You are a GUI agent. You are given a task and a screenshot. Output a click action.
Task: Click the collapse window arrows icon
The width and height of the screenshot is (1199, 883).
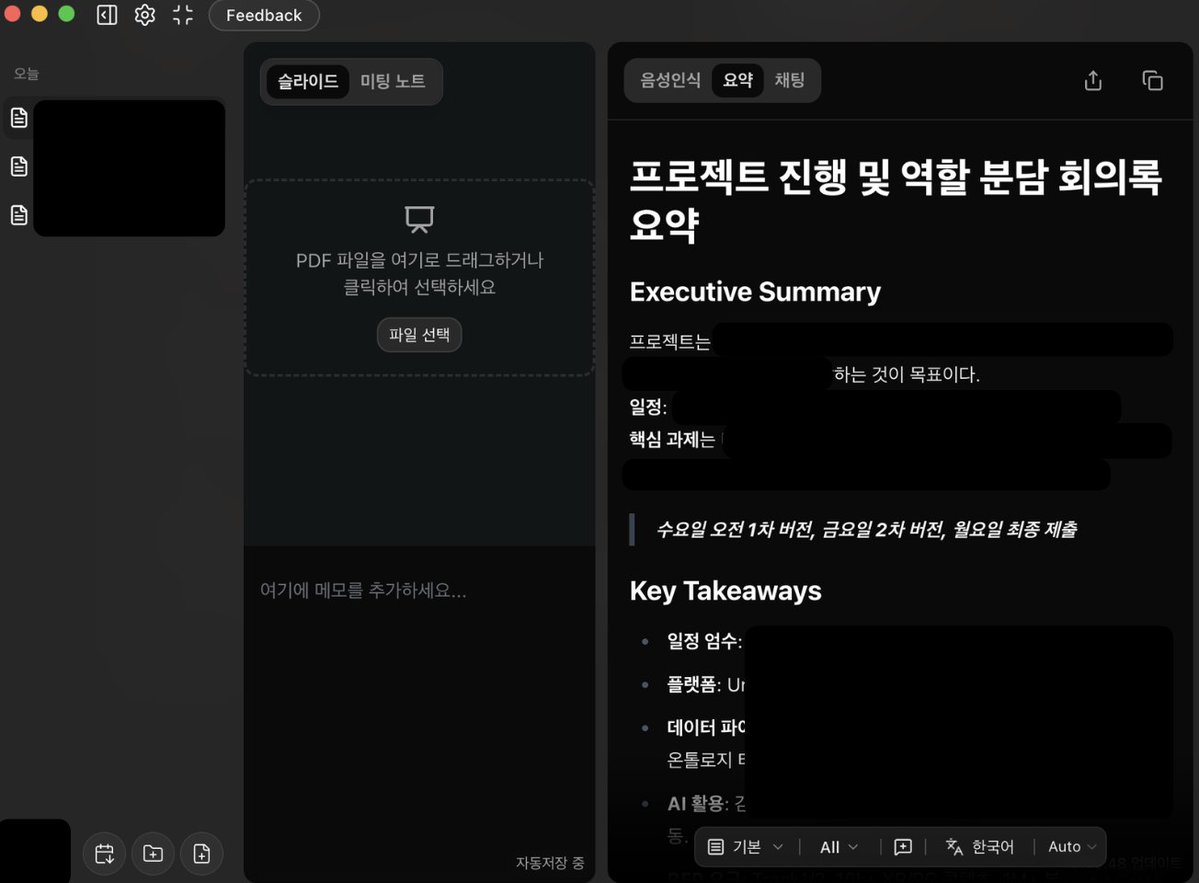coord(183,15)
